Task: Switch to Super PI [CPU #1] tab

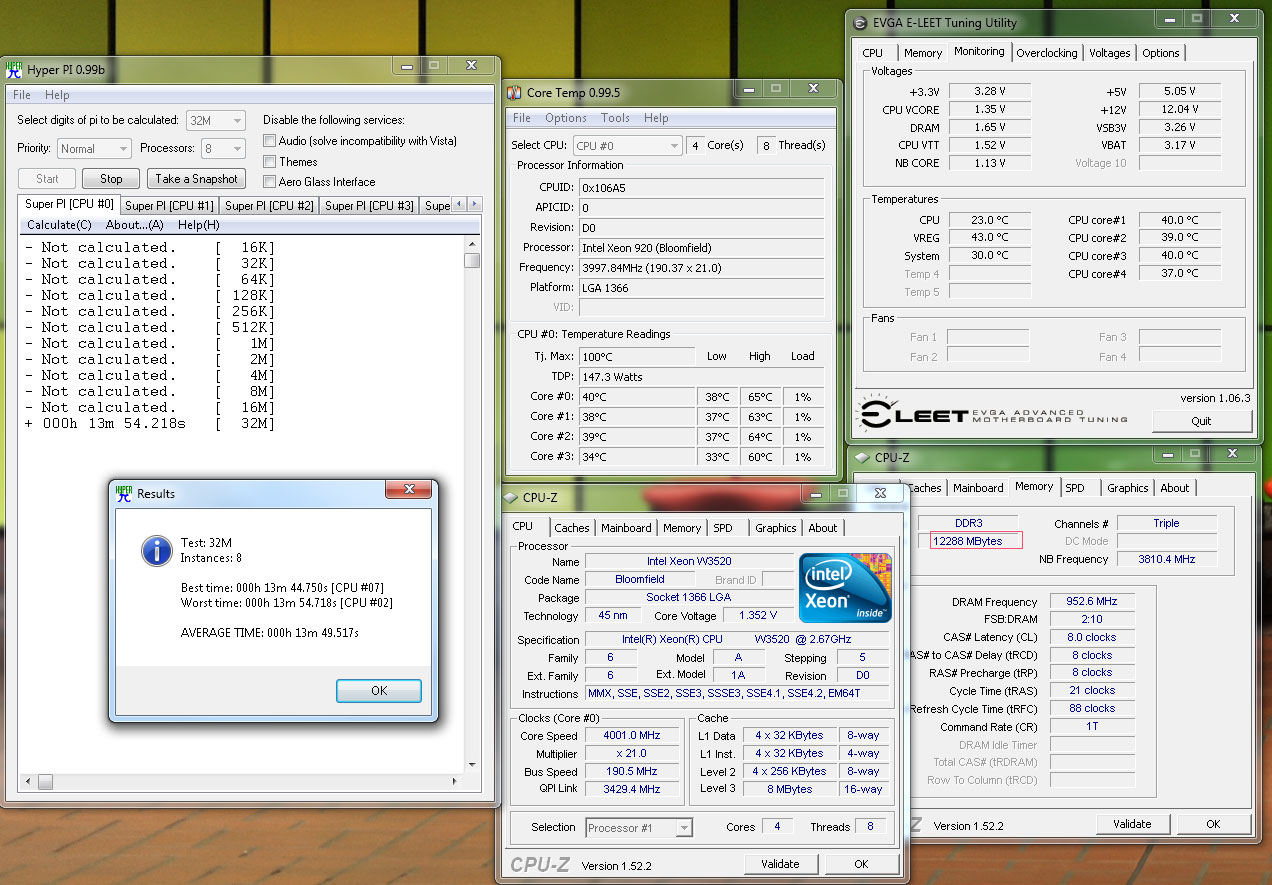Action: pyautogui.click(x=170, y=206)
